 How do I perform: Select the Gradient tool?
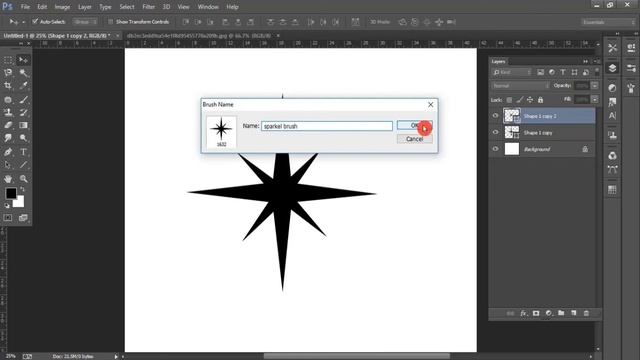(x=23, y=125)
